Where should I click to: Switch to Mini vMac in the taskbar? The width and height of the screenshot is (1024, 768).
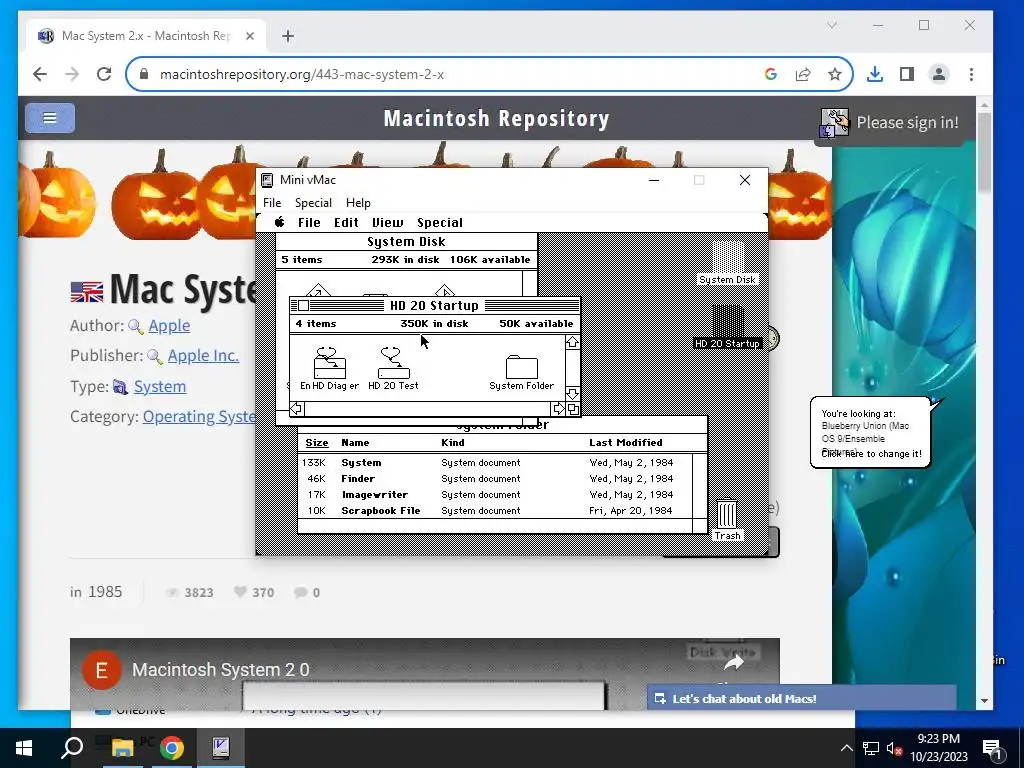point(221,748)
